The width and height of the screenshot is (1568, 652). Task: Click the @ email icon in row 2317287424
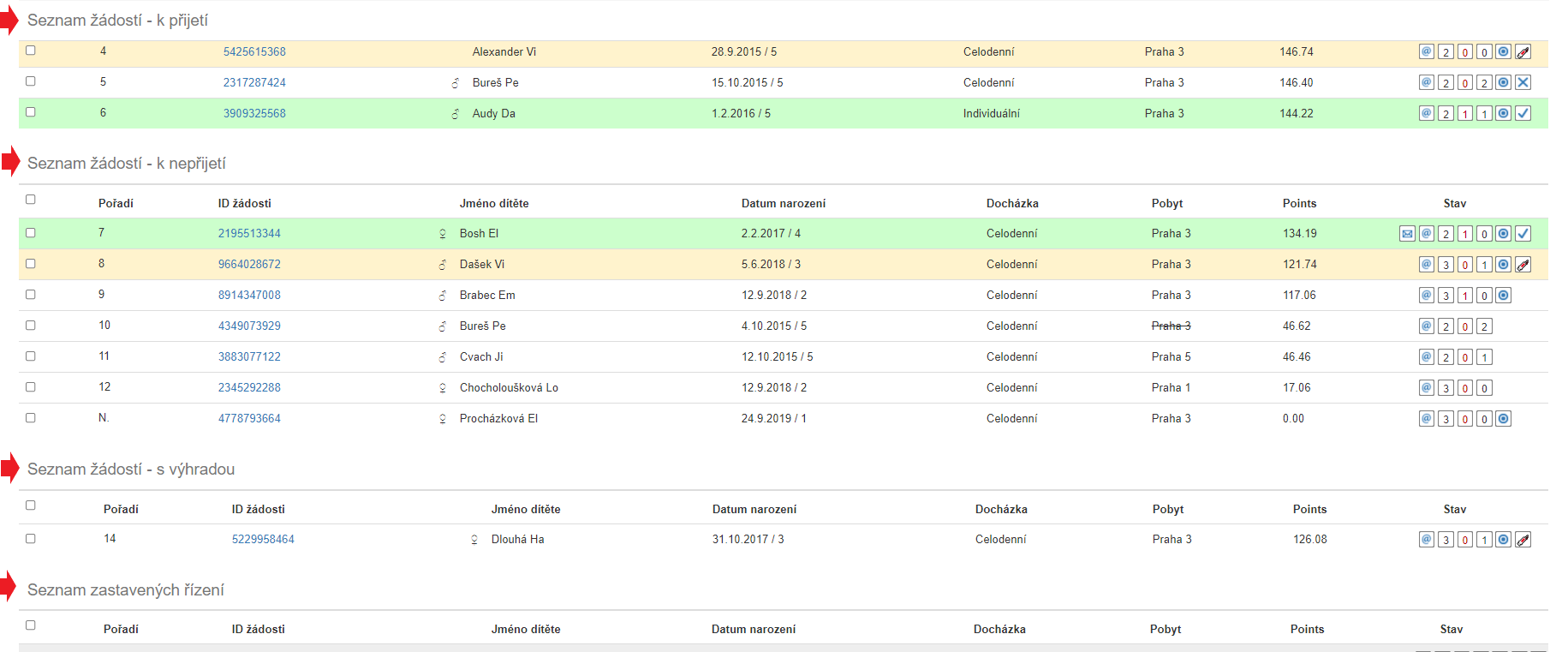click(1427, 82)
